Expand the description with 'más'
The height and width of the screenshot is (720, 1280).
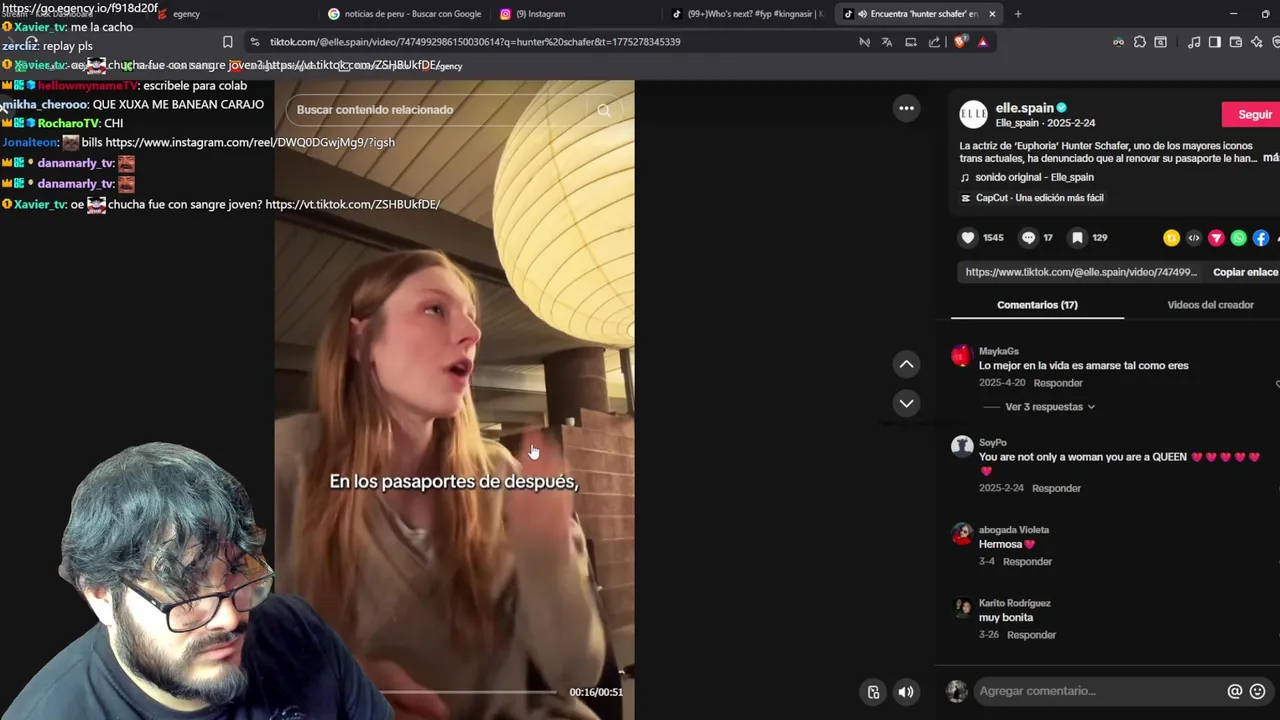point(1271,158)
